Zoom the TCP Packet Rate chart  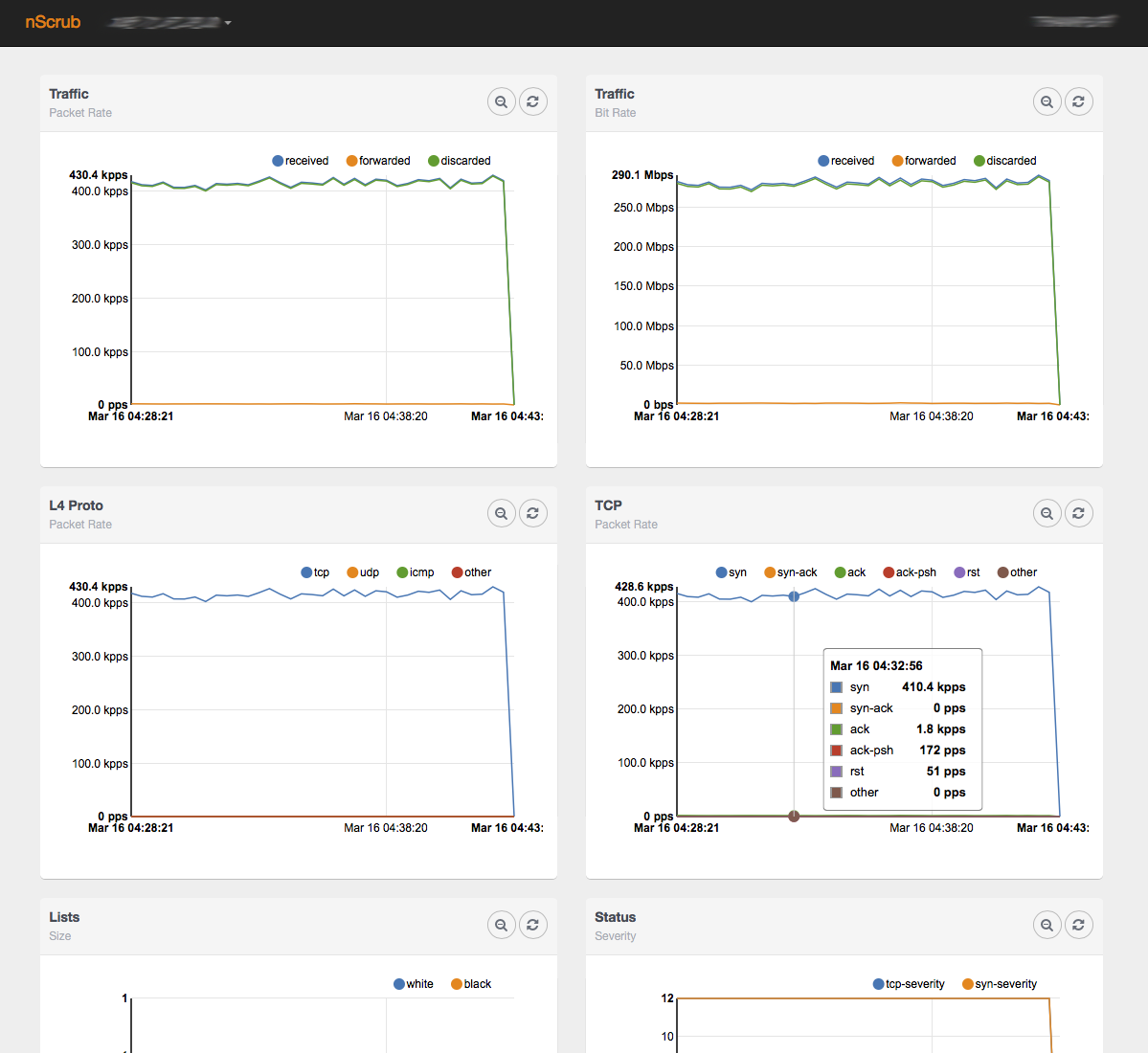[1047, 513]
